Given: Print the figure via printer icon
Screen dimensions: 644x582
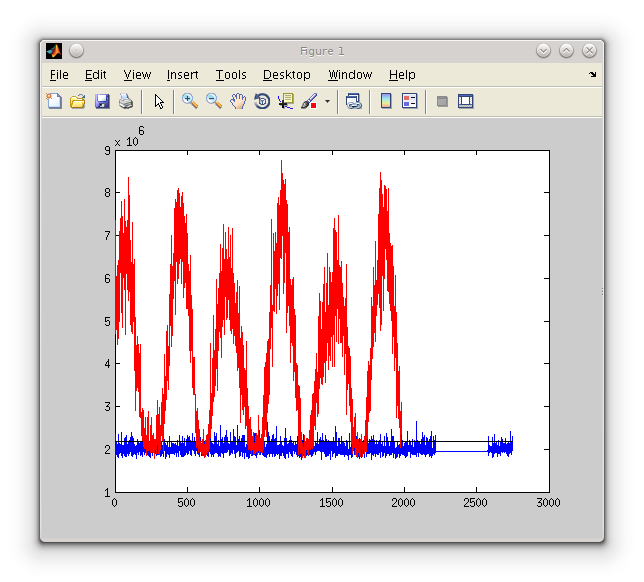Looking at the screenshot, I should pyautogui.click(x=126, y=101).
